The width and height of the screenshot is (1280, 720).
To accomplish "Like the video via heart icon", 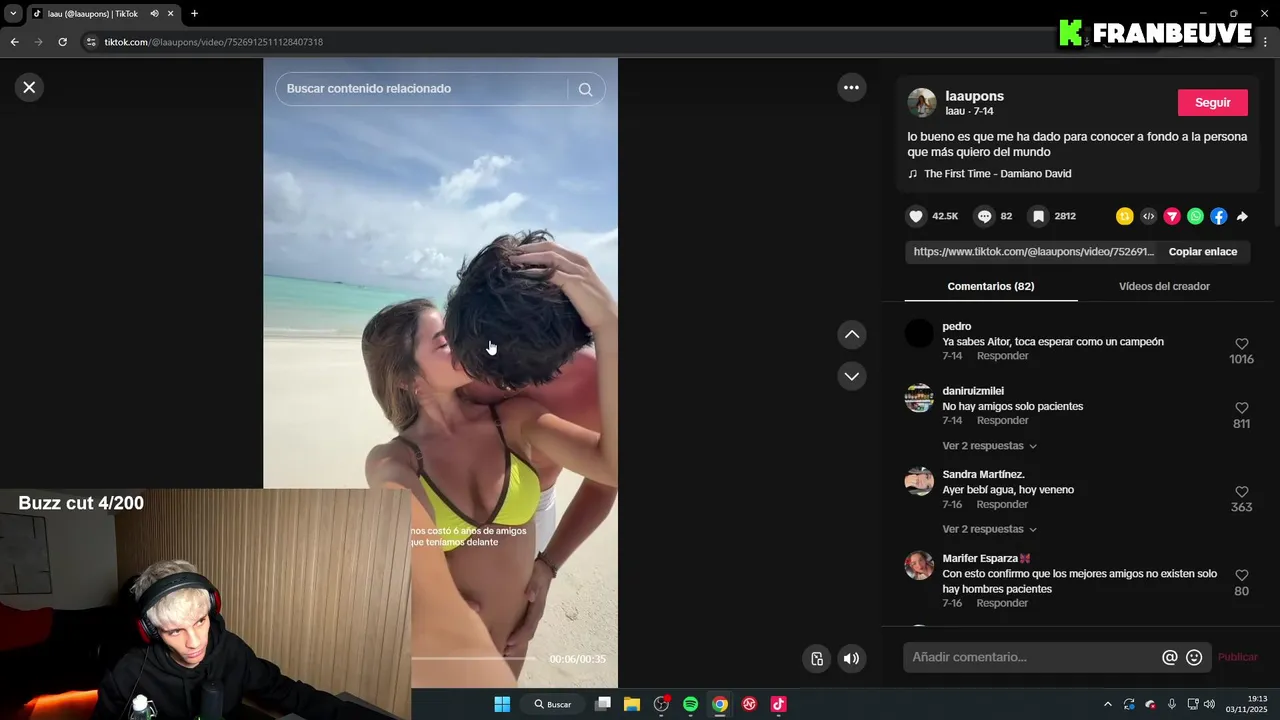I will pos(915,216).
